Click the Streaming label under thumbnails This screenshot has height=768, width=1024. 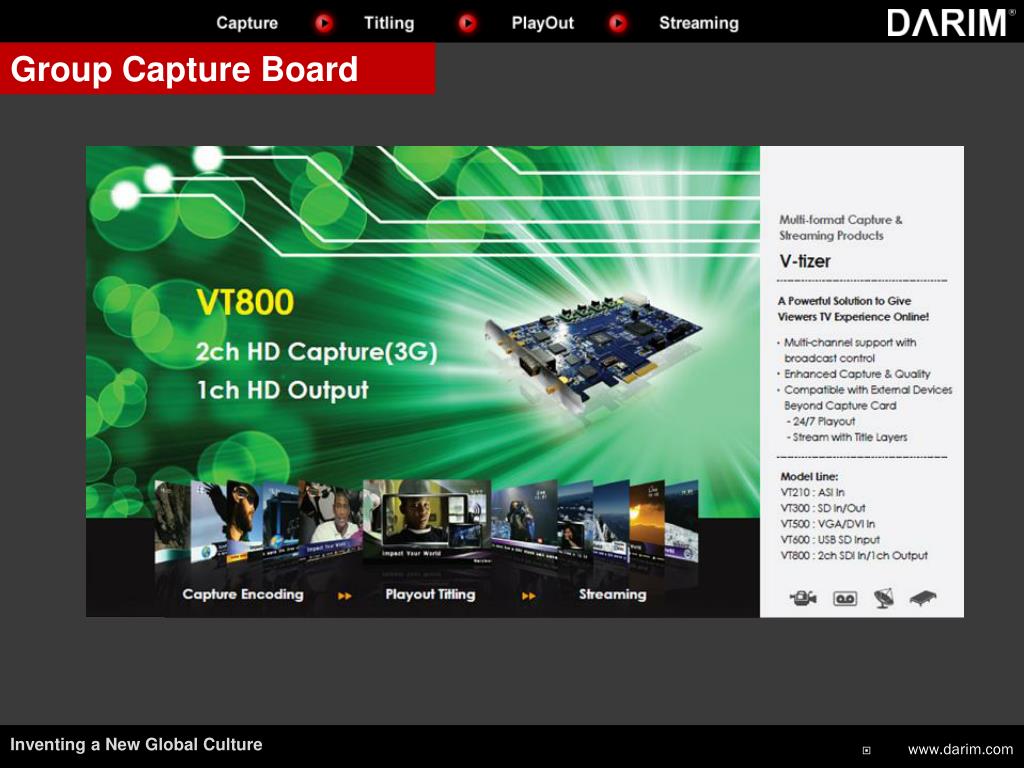(613, 594)
